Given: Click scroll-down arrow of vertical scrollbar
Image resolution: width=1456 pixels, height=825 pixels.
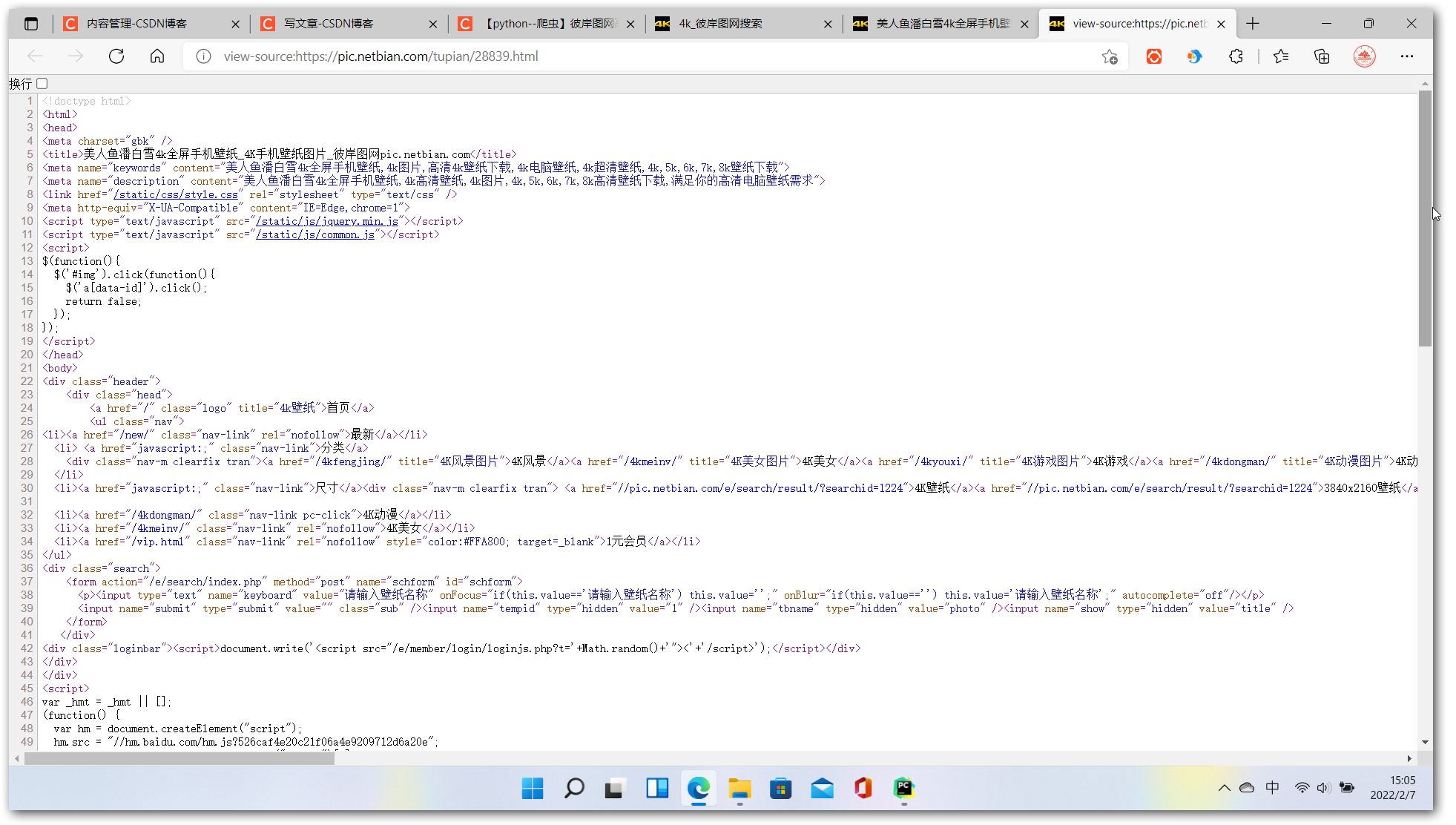Looking at the screenshot, I should (x=1425, y=742).
